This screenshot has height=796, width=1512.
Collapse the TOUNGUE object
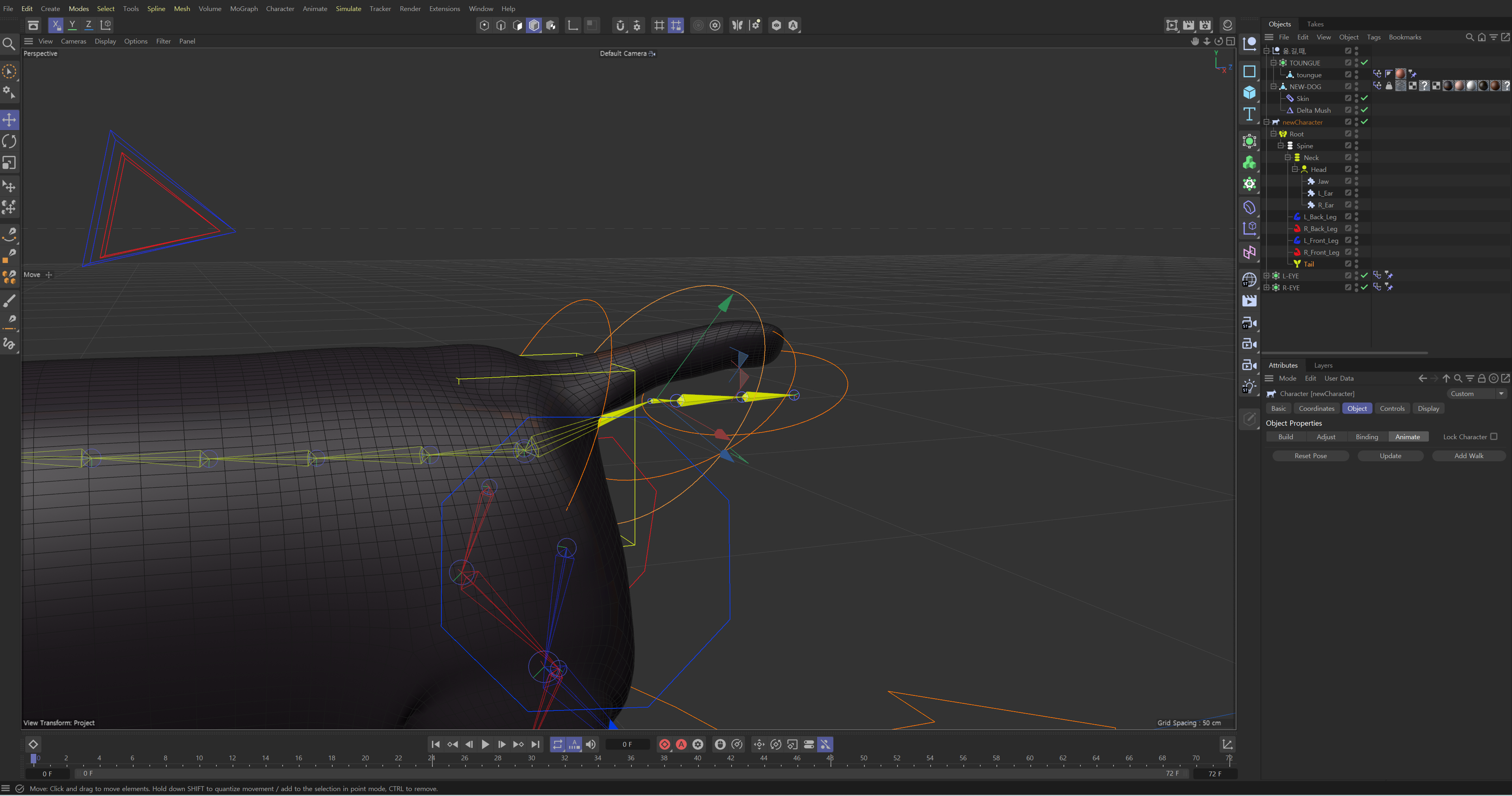1274,63
